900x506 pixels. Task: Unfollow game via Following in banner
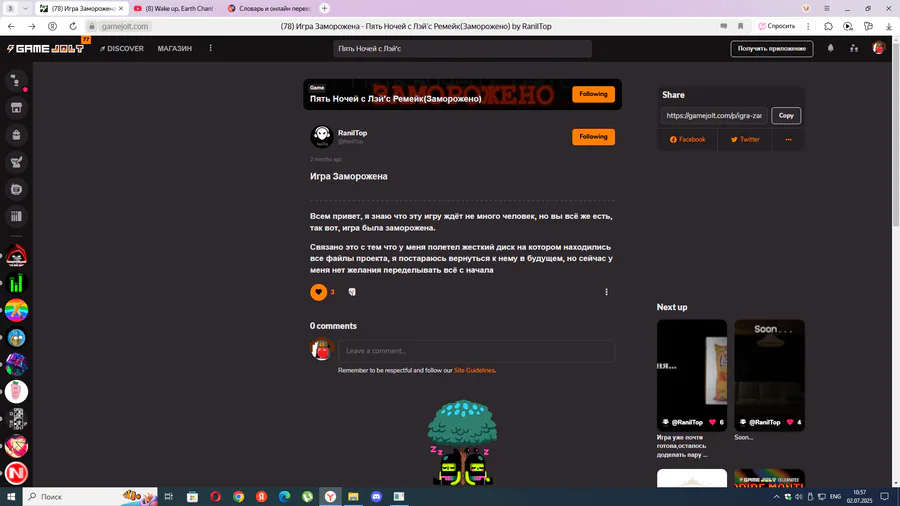tap(593, 94)
